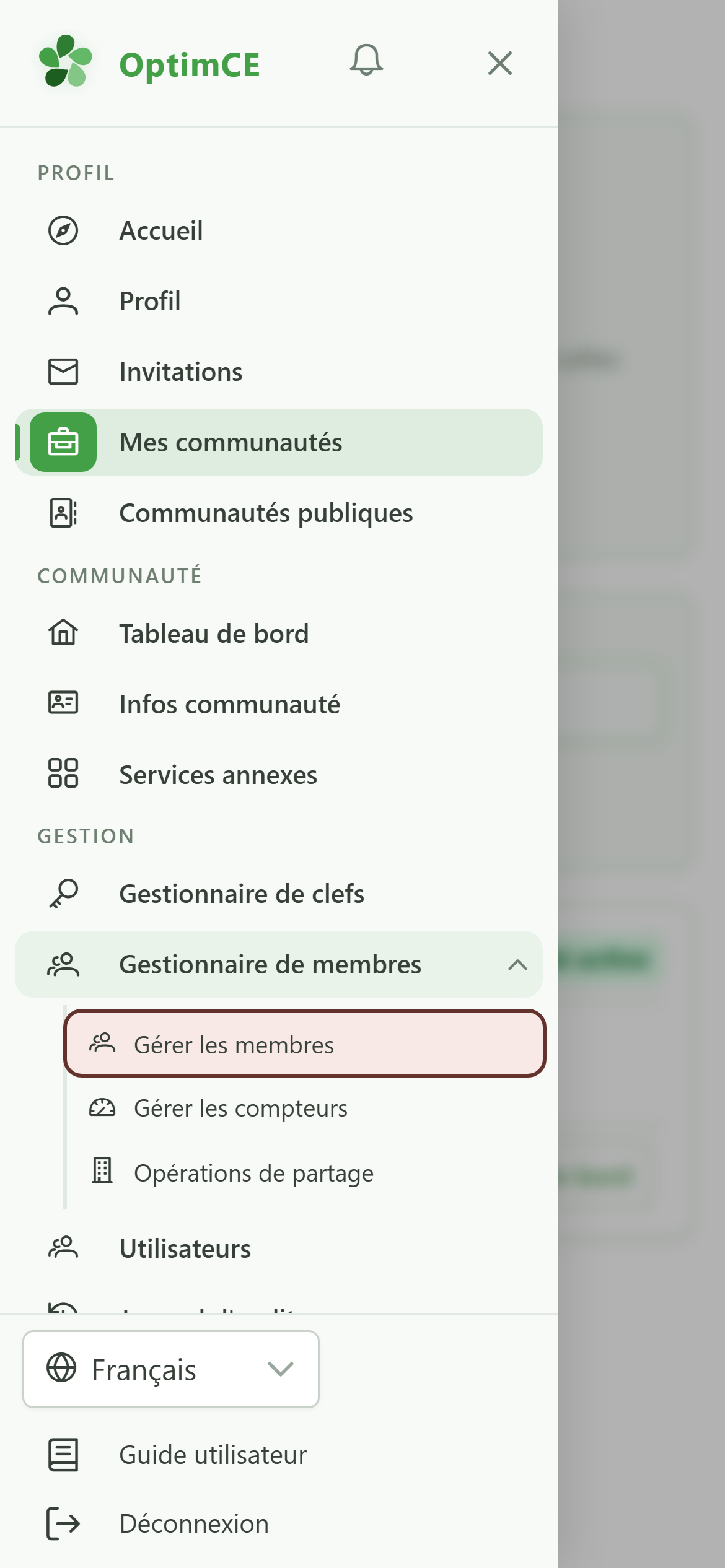Collapse Gestionnaire de membres chevron
Image resolution: width=725 pixels, height=1568 pixels.
(517, 964)
